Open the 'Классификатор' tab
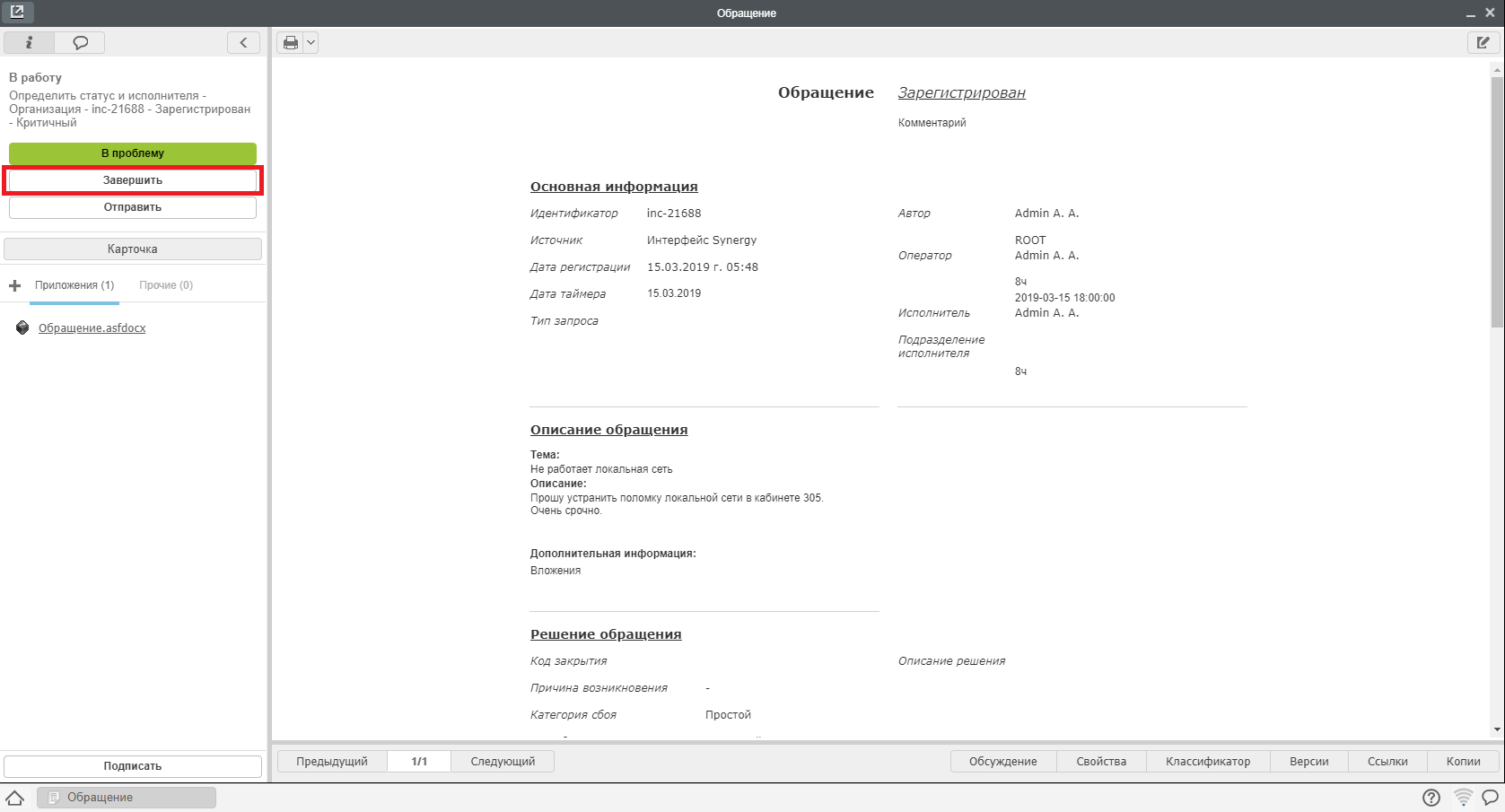 [x=1208, y=762]
